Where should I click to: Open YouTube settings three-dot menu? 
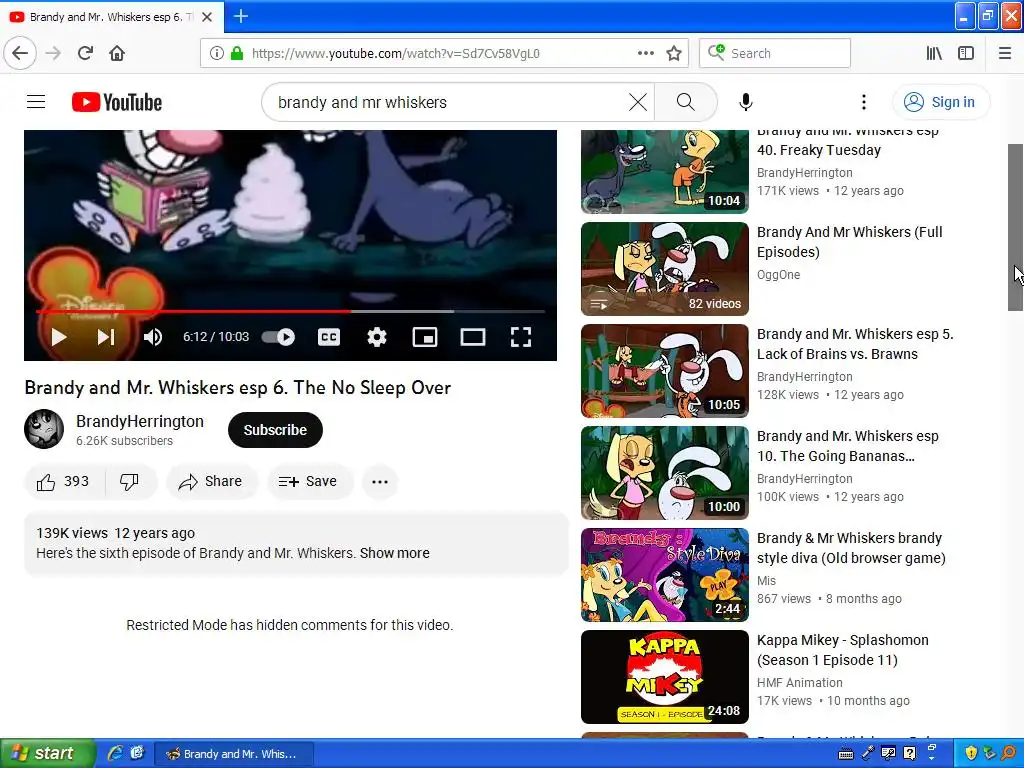click(x=863, y=102)
